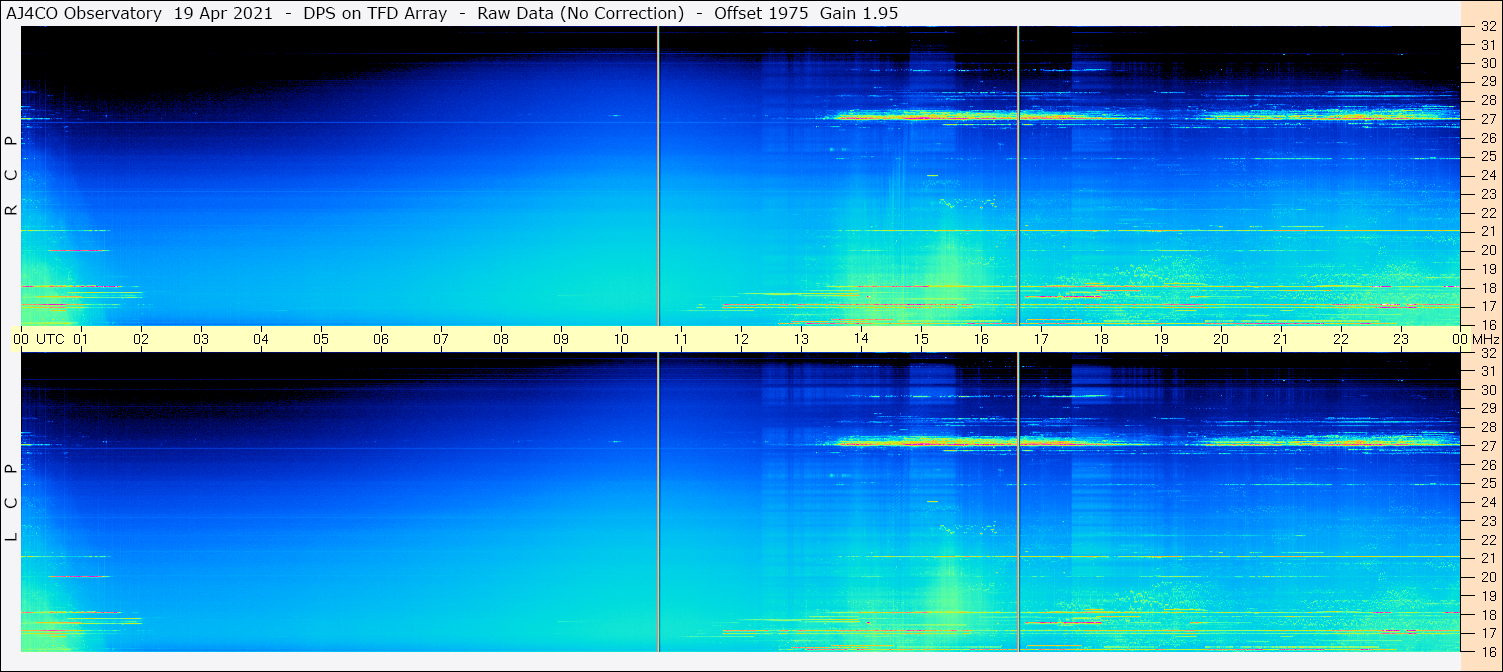This screenshot has width=1503, height=672.
Task: Click the 30 MHz tick label of RCP panel
Action: tap(1487, 63)
